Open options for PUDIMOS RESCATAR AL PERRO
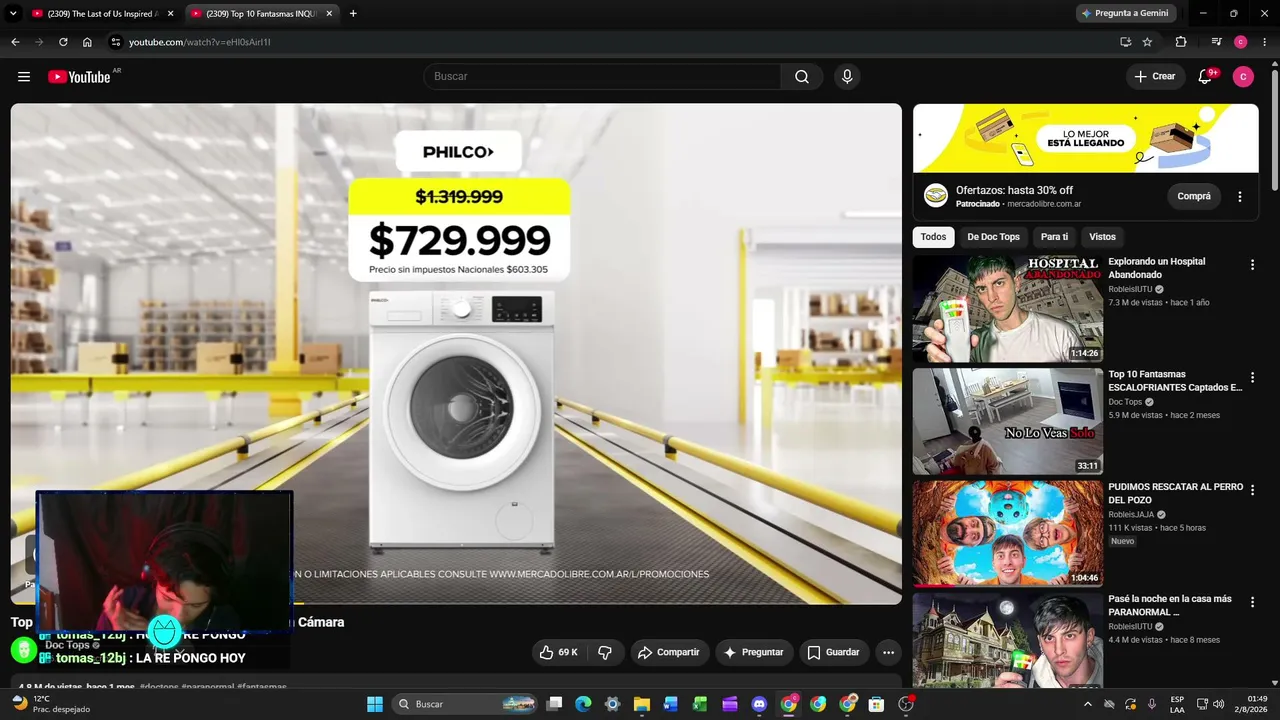The height and width of the screenshot is (720, 1280). [x=1252, y=490]
